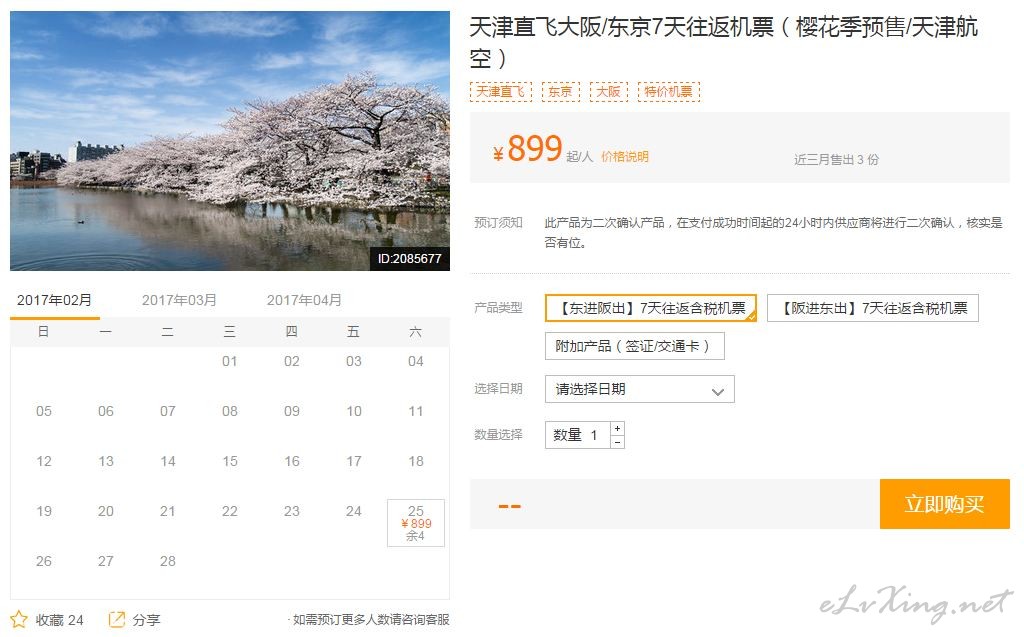Viewport: 1024px width, 637px height.
Task: Increase quantity with plus stepper
Action: (617, 429)
